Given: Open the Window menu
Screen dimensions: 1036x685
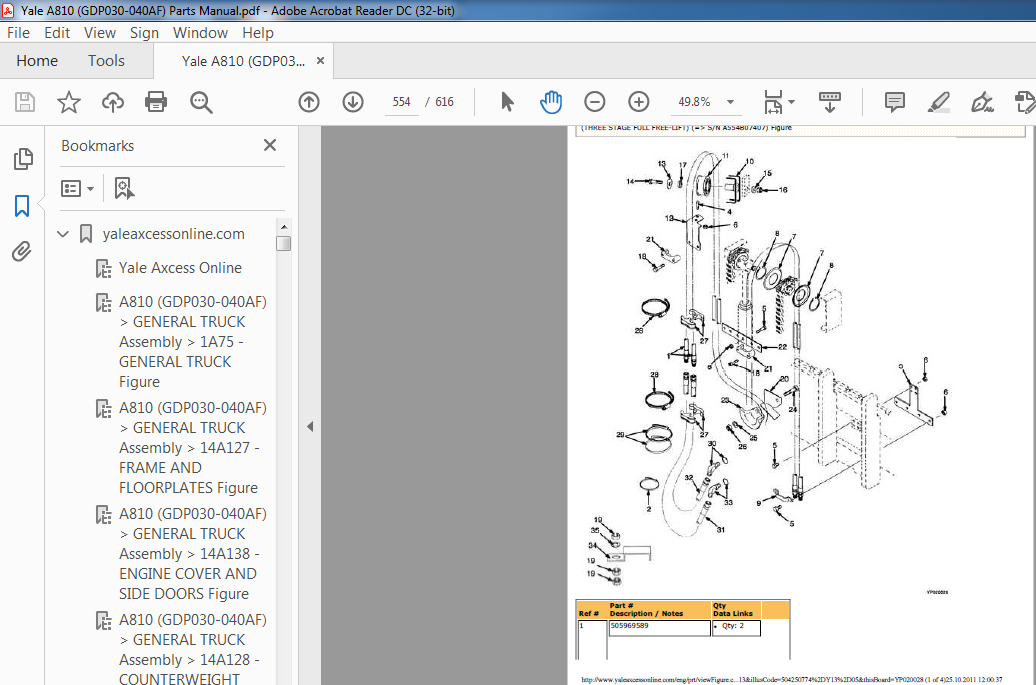Looking at the screenshot, I should [200, 32].
